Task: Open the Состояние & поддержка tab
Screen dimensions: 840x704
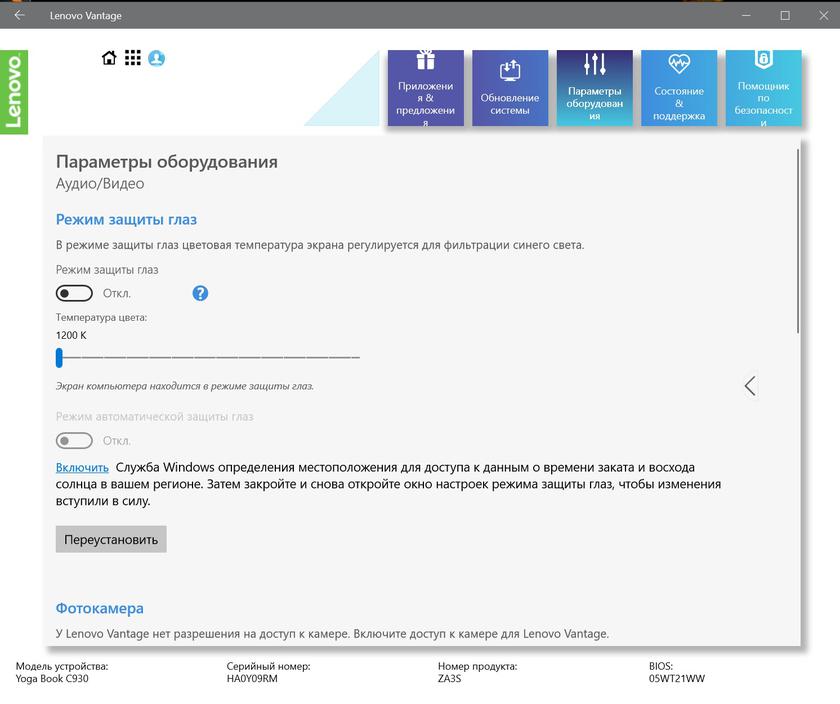Action: click(x=679, y=89)
